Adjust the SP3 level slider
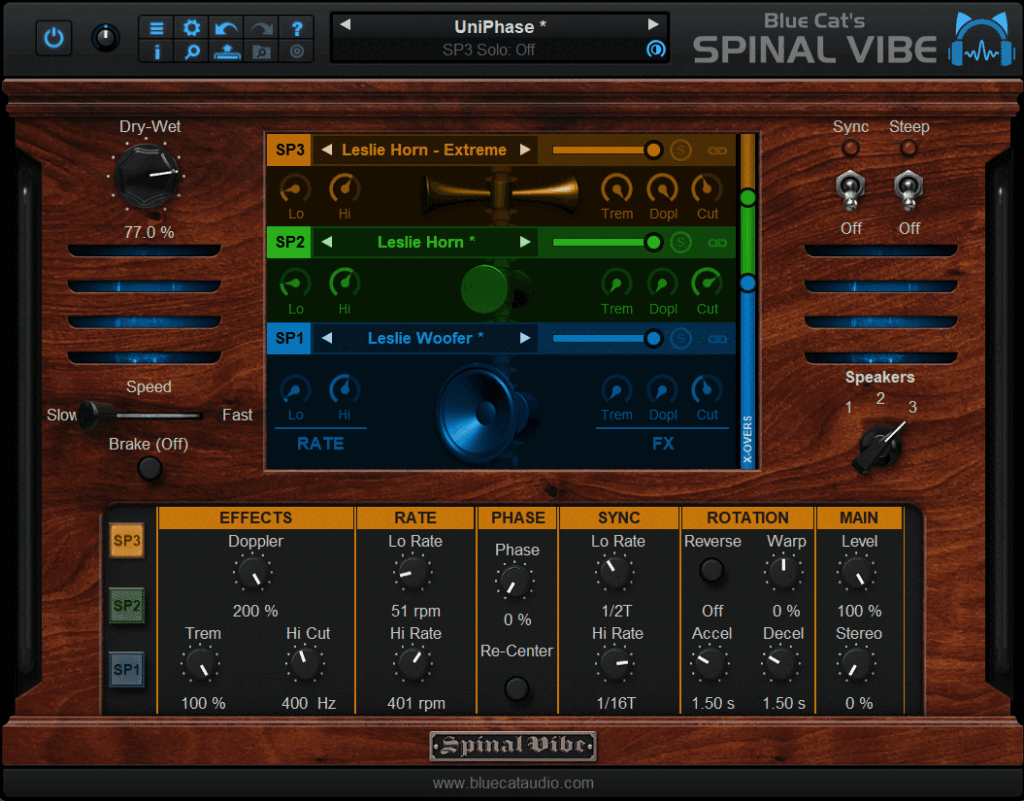 click(x=655, y=150)
